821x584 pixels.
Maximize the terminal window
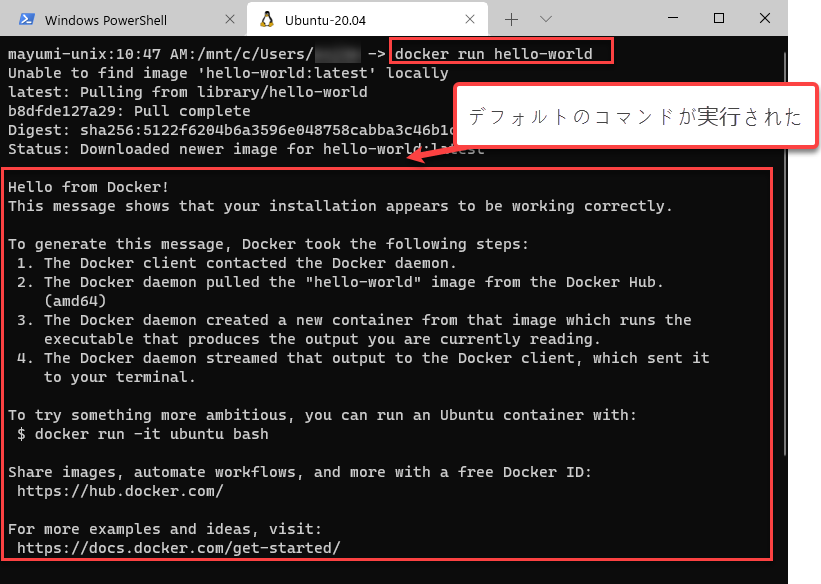(719, 18)
